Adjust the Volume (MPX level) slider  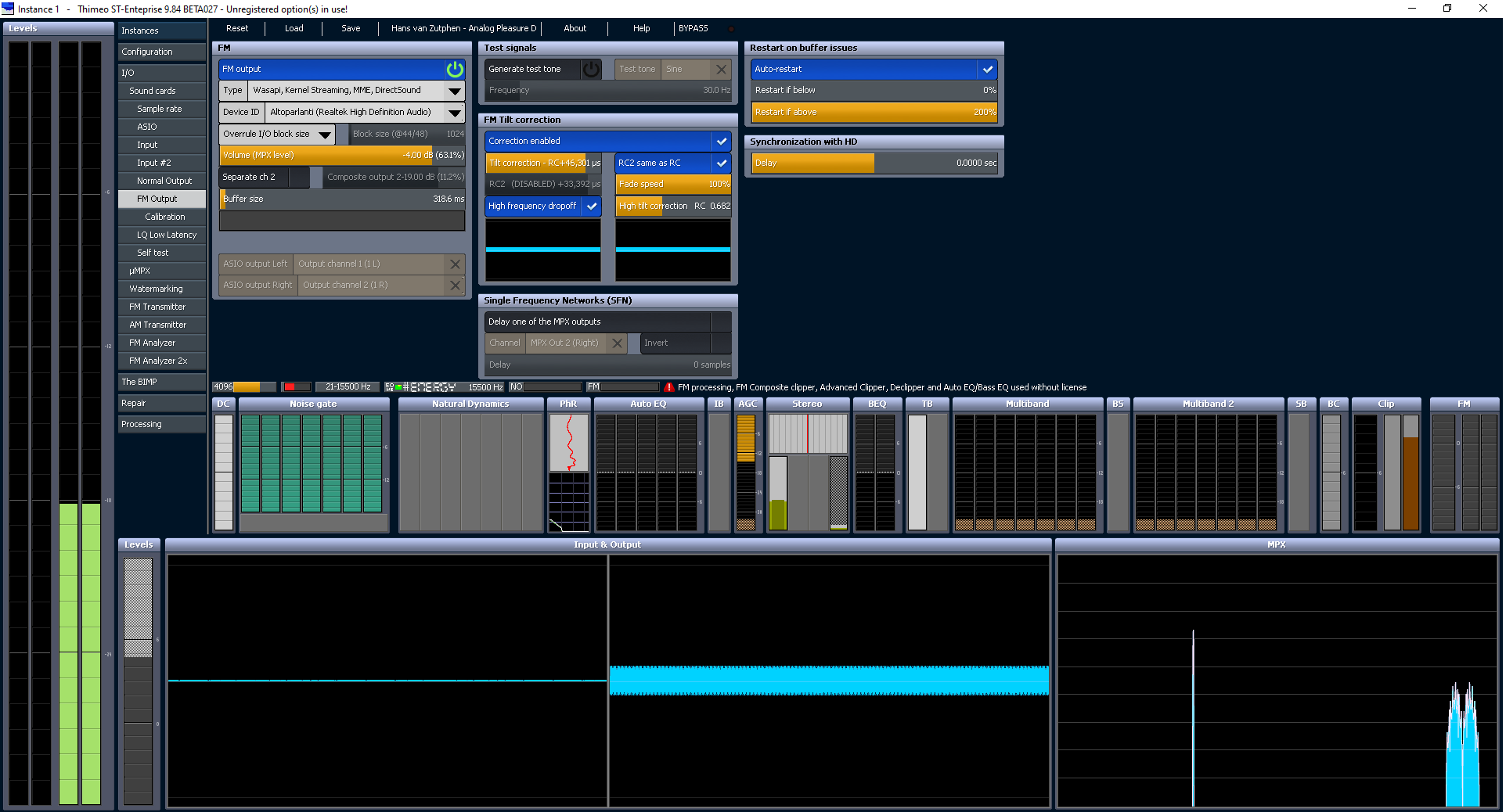[342, 156]
